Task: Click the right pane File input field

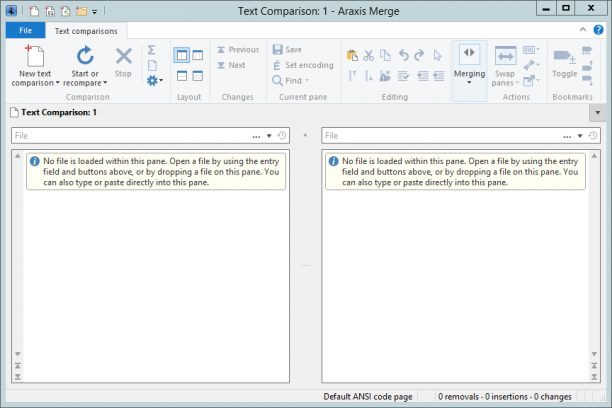Action: [442, 136]
